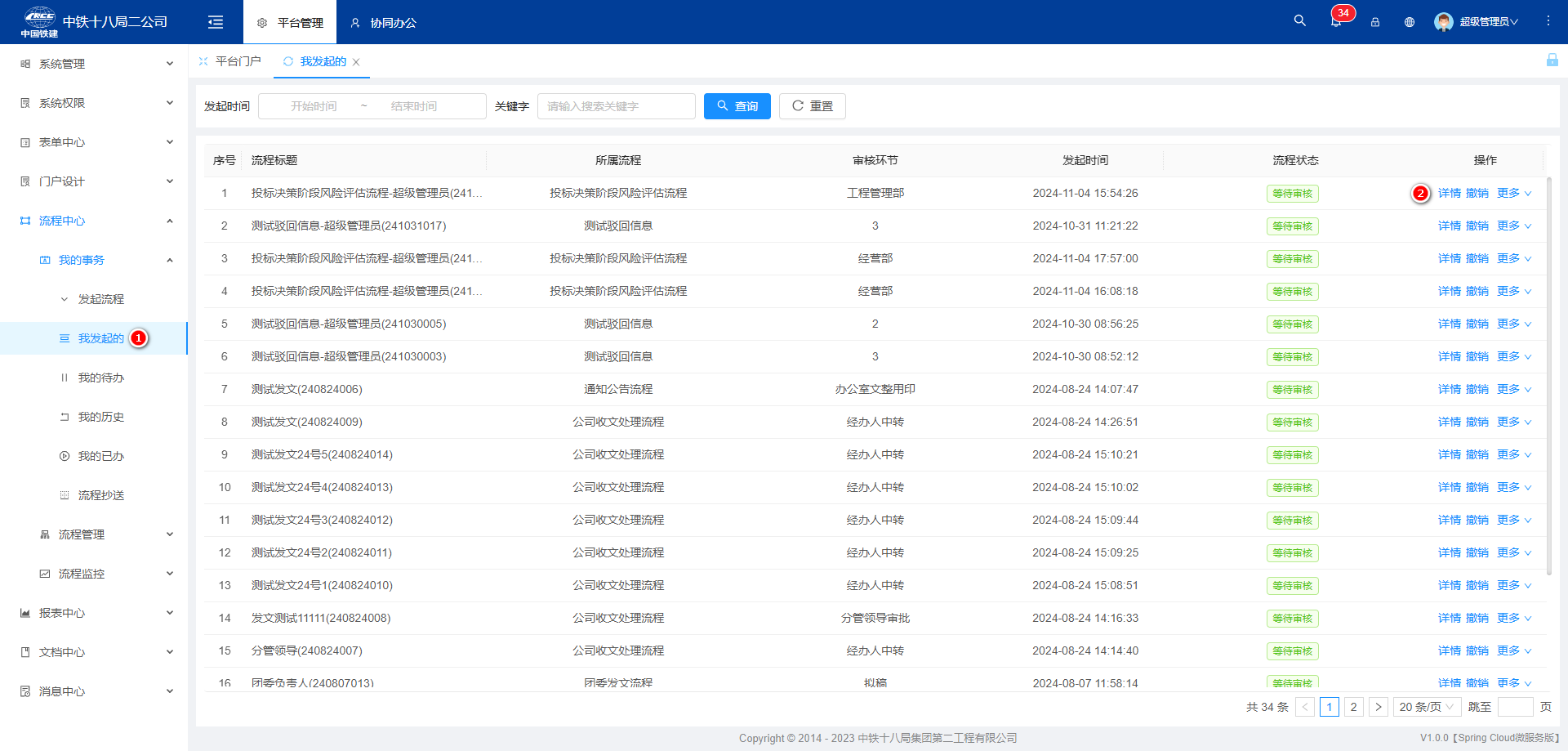Open 更多 dropdown for row 1
This screenshot has width=1568, height=751.
pyautogui.click(x=1514, y=193)
